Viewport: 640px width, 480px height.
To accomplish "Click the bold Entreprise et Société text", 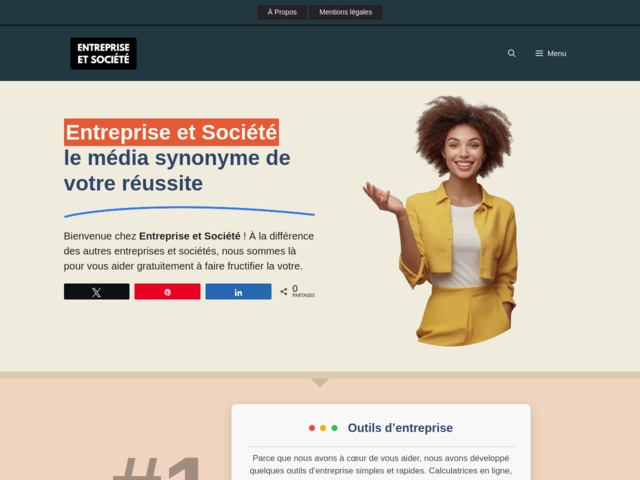I will tap(190, 236).
